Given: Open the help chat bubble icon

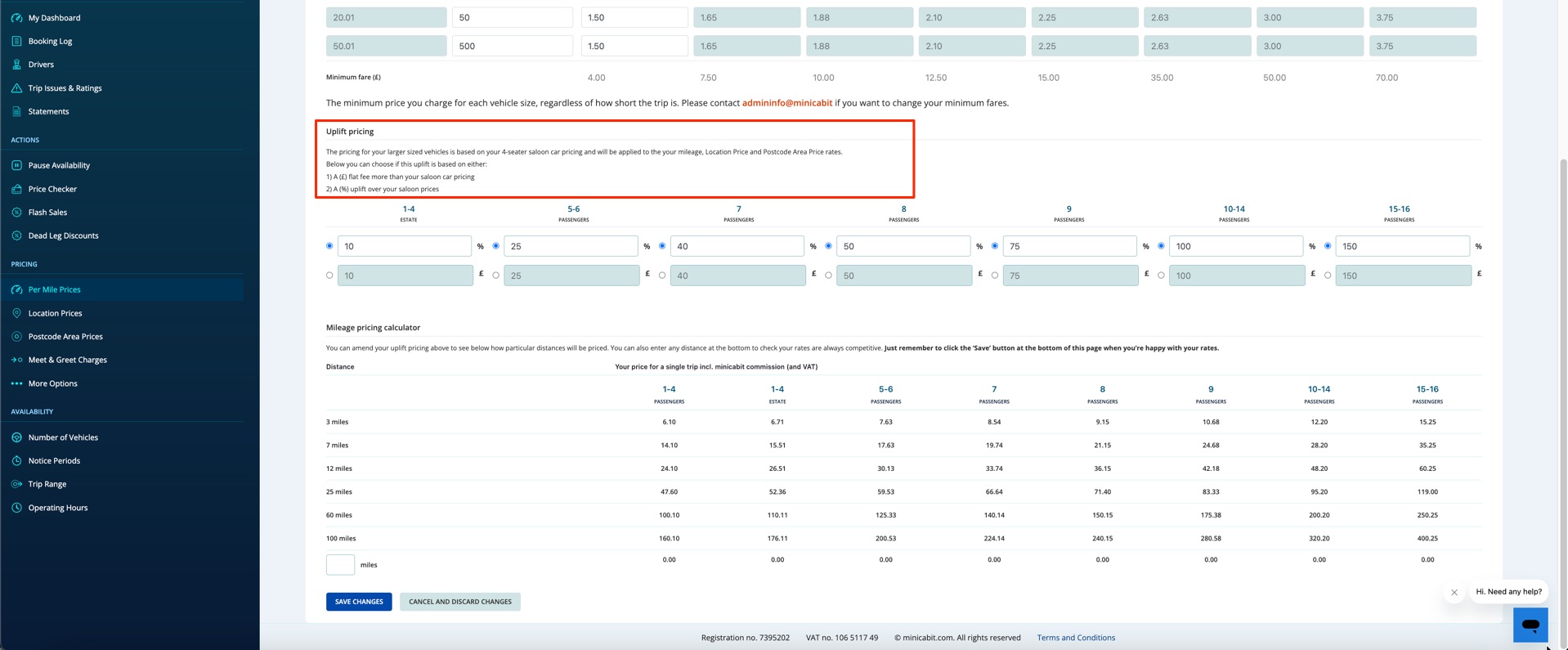Looking at the screenshot, I should coord(1530,625).
